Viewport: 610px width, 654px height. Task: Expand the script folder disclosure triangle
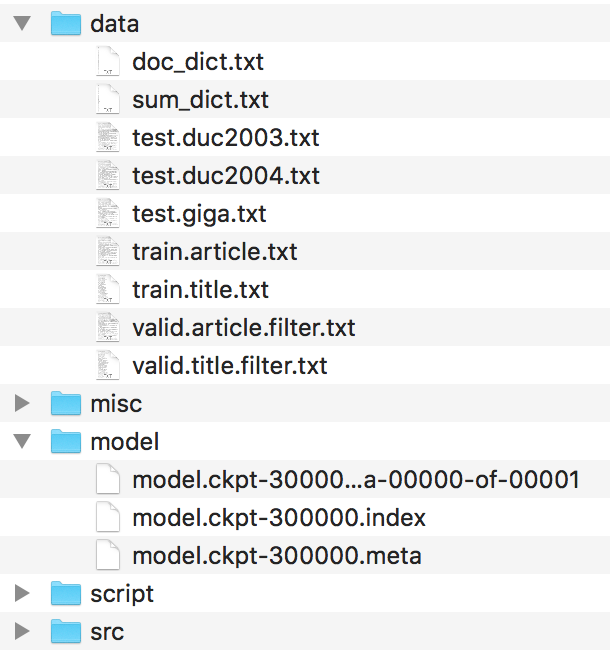pos(23,594)
